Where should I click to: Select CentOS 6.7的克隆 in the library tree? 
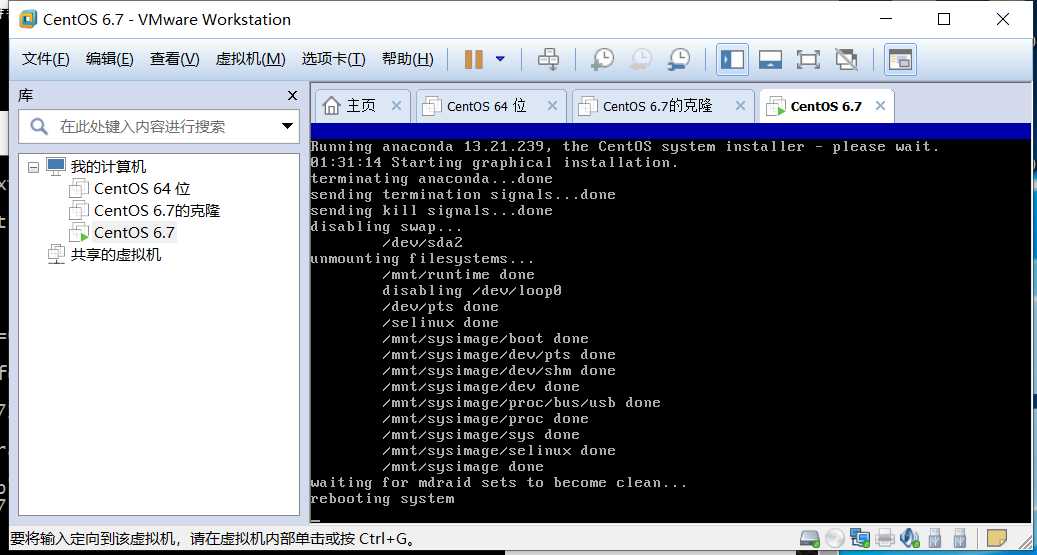pyautogui.click(x=157, y=210)
